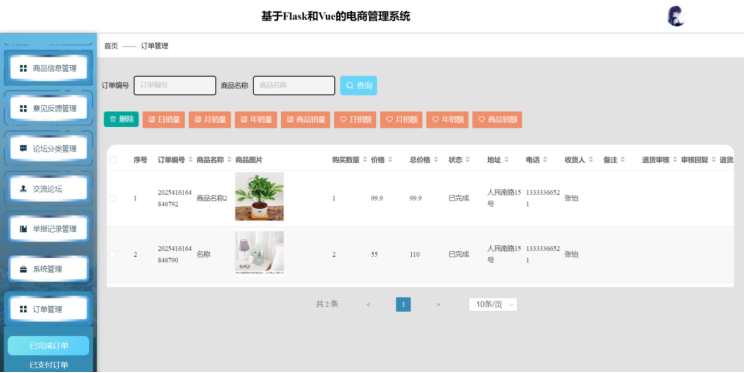Click the 已完成 status in row 1

click(458, 198)
